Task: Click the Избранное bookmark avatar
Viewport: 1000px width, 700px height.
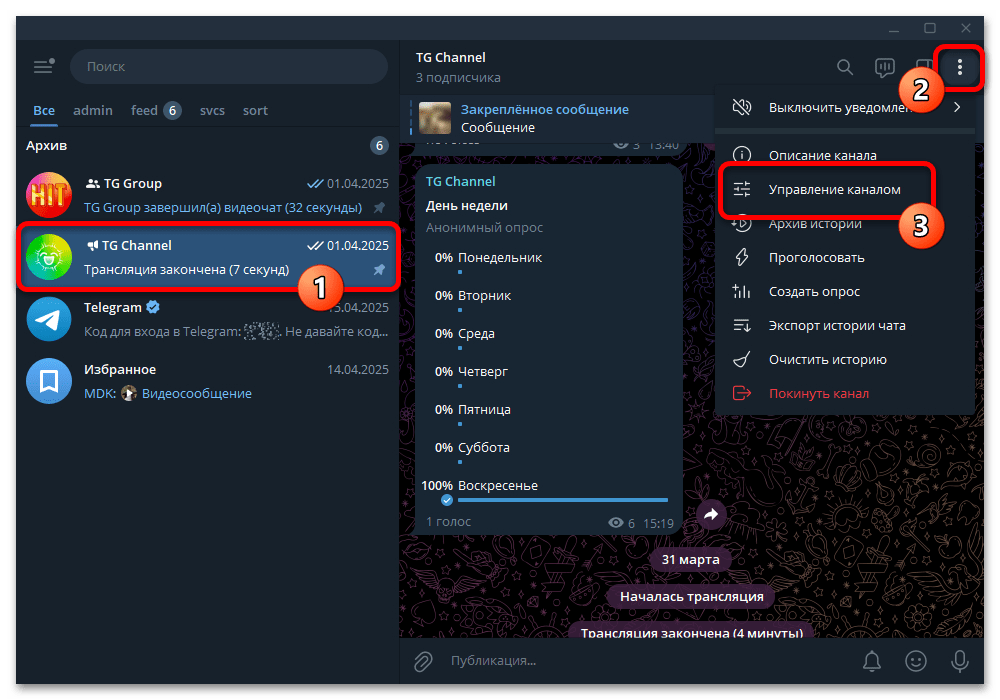Action: point(49,381)
